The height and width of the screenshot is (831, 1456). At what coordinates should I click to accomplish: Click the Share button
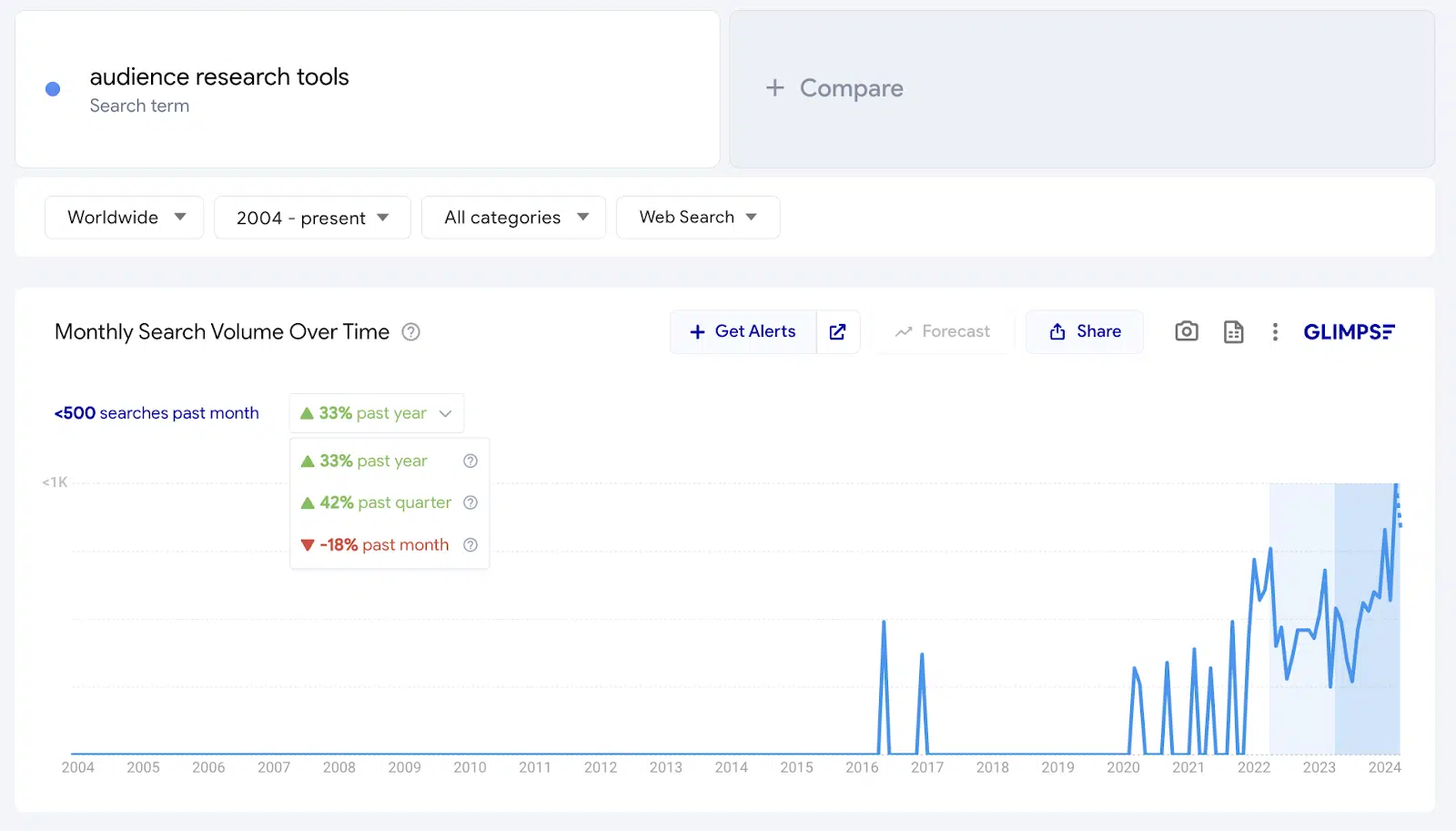coord(1085,332)
